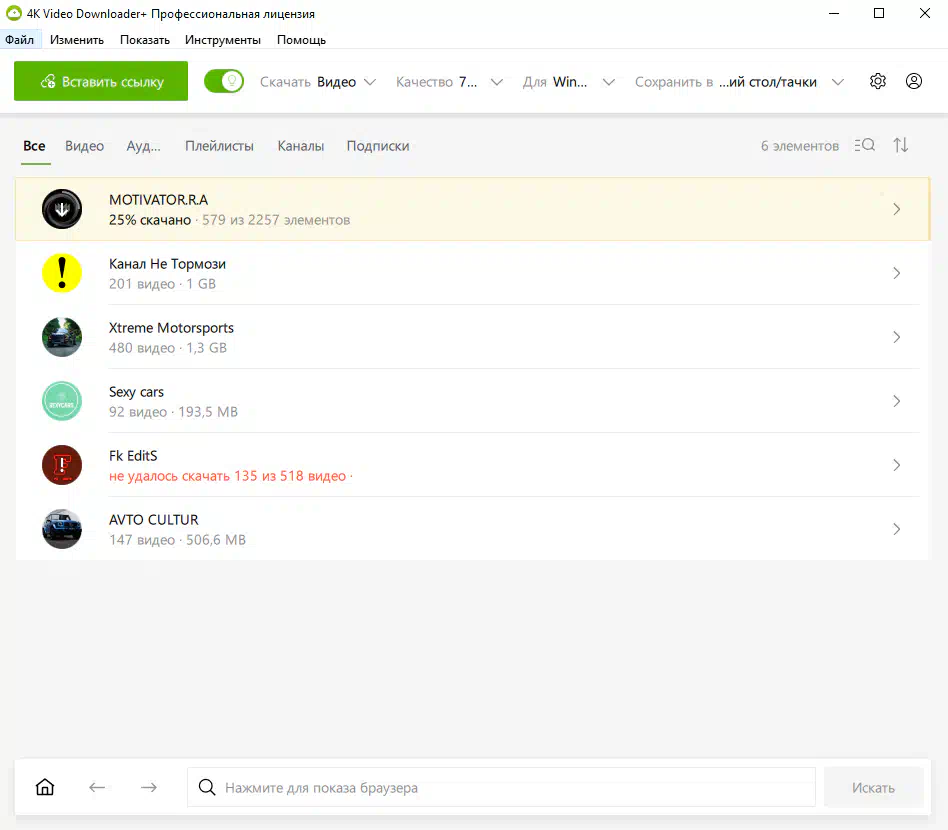Switch to the Плейлисты tab
Screen dimensions: 948x830
pyautogui.click(x=219, y=146)
